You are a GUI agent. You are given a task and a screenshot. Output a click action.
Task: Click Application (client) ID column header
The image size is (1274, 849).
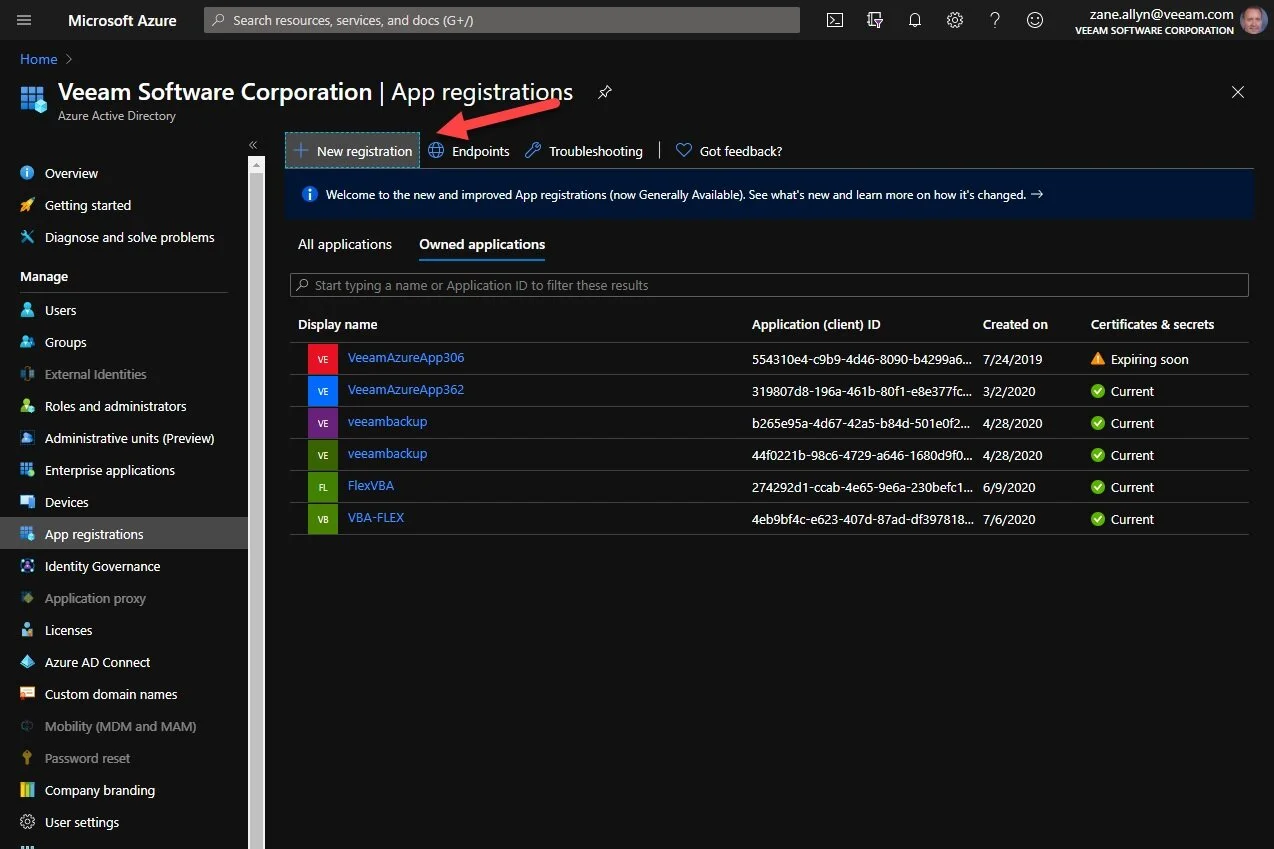[x=816, y=325]
